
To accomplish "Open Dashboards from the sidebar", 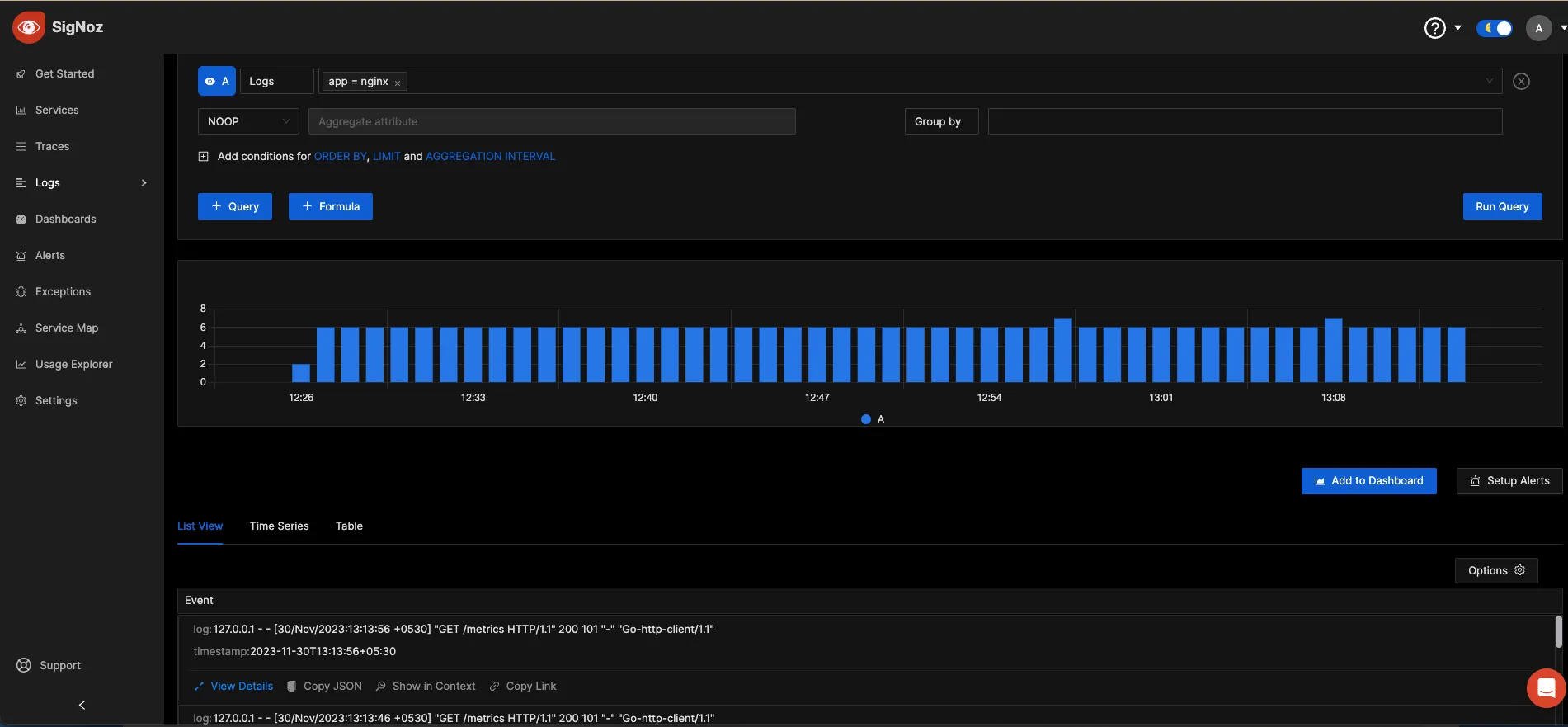I will tap(65, 219).
